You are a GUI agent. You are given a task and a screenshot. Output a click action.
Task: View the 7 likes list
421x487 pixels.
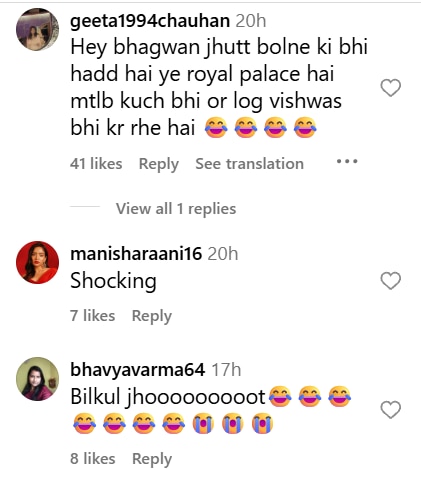point(92,316)
